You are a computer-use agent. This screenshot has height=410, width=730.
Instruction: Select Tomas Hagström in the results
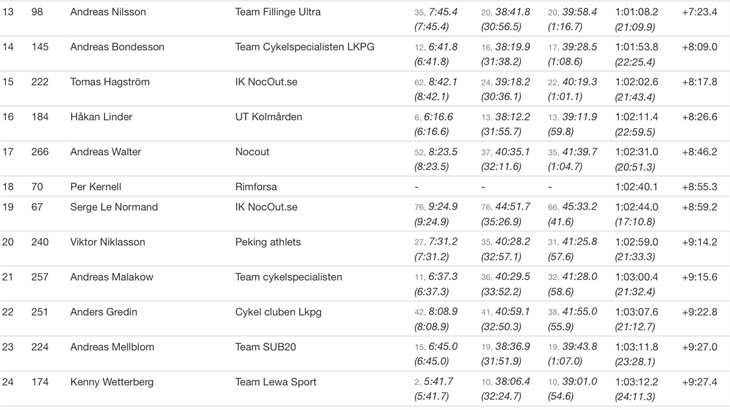coord(113,82)
